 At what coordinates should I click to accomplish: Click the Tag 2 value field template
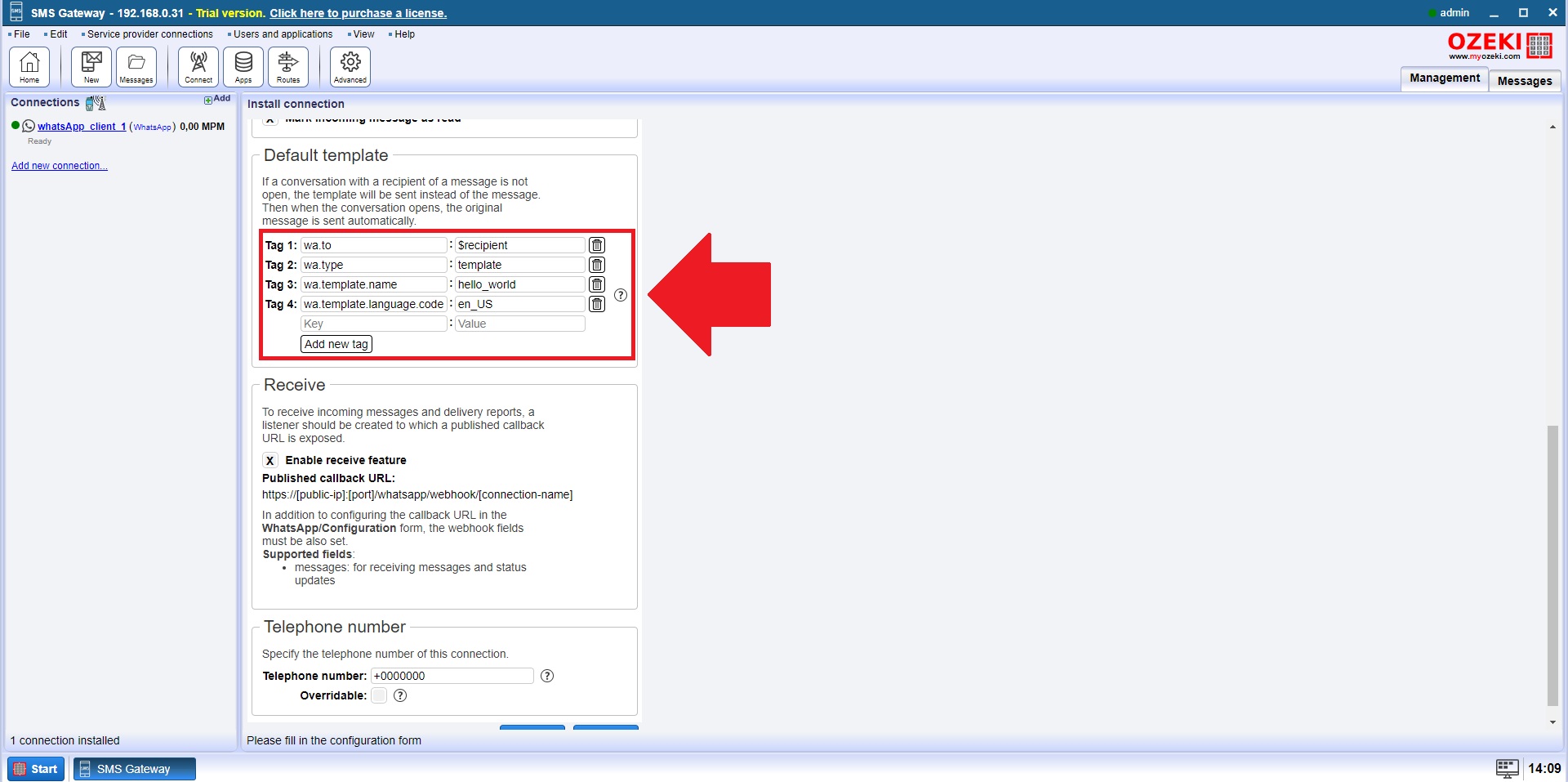coord(520,265)
